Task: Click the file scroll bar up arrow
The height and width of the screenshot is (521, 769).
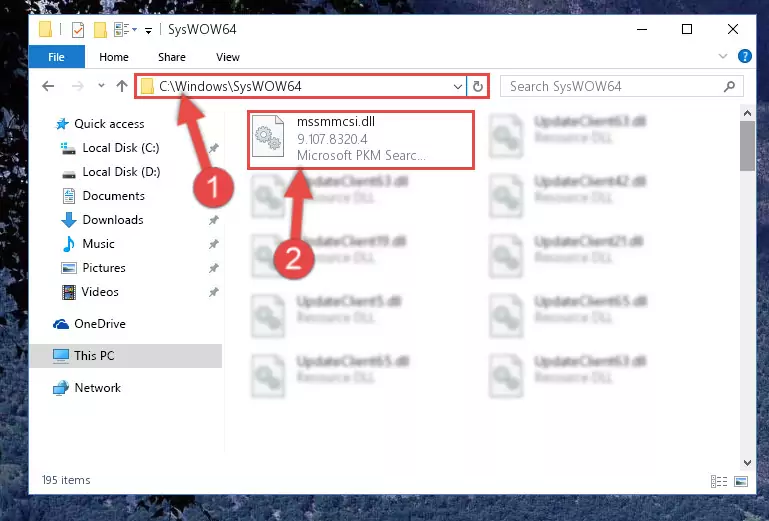Action: tap(747, 113)
